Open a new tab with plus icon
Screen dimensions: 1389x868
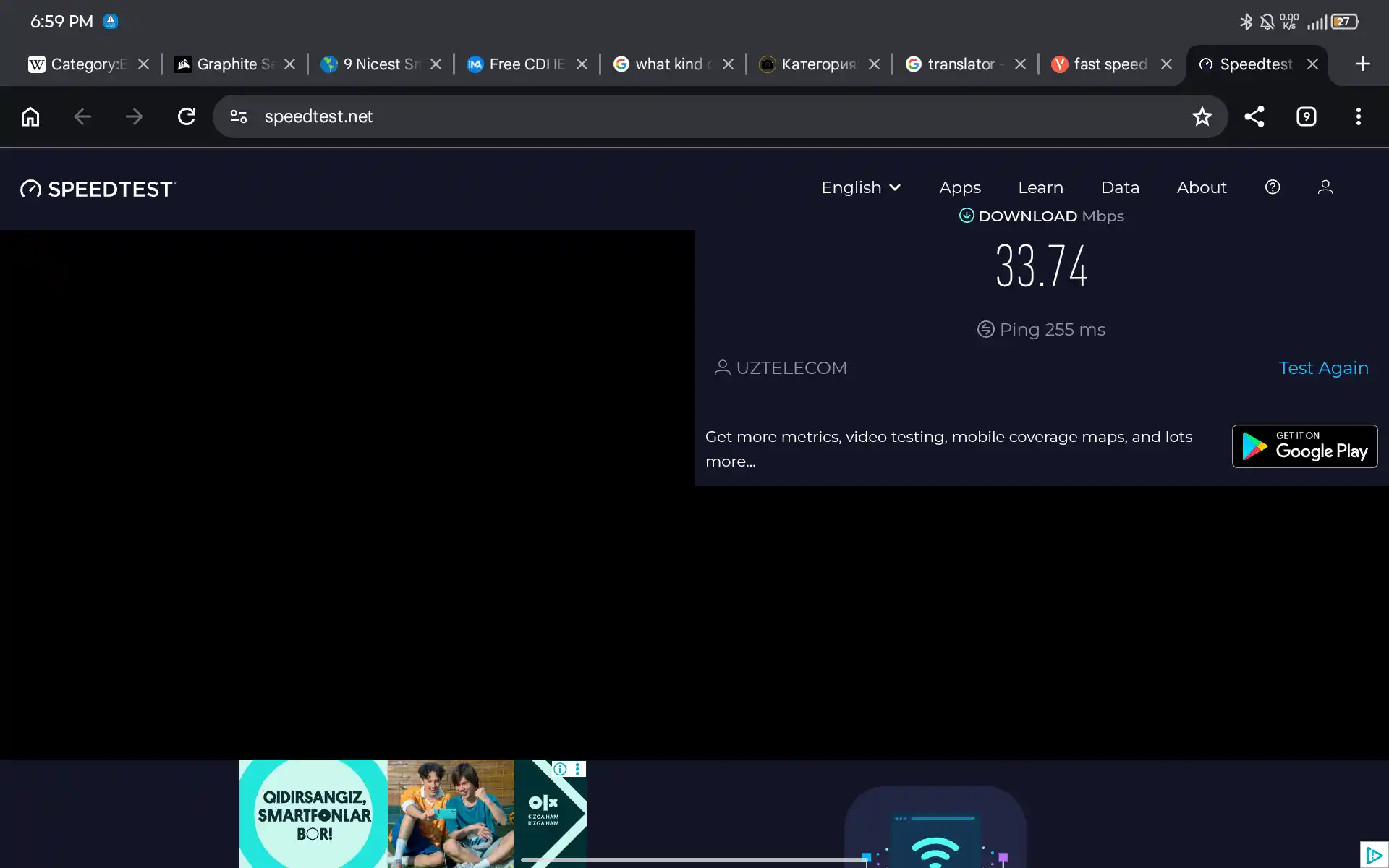pyautogui.click(x=1362, y=64)
